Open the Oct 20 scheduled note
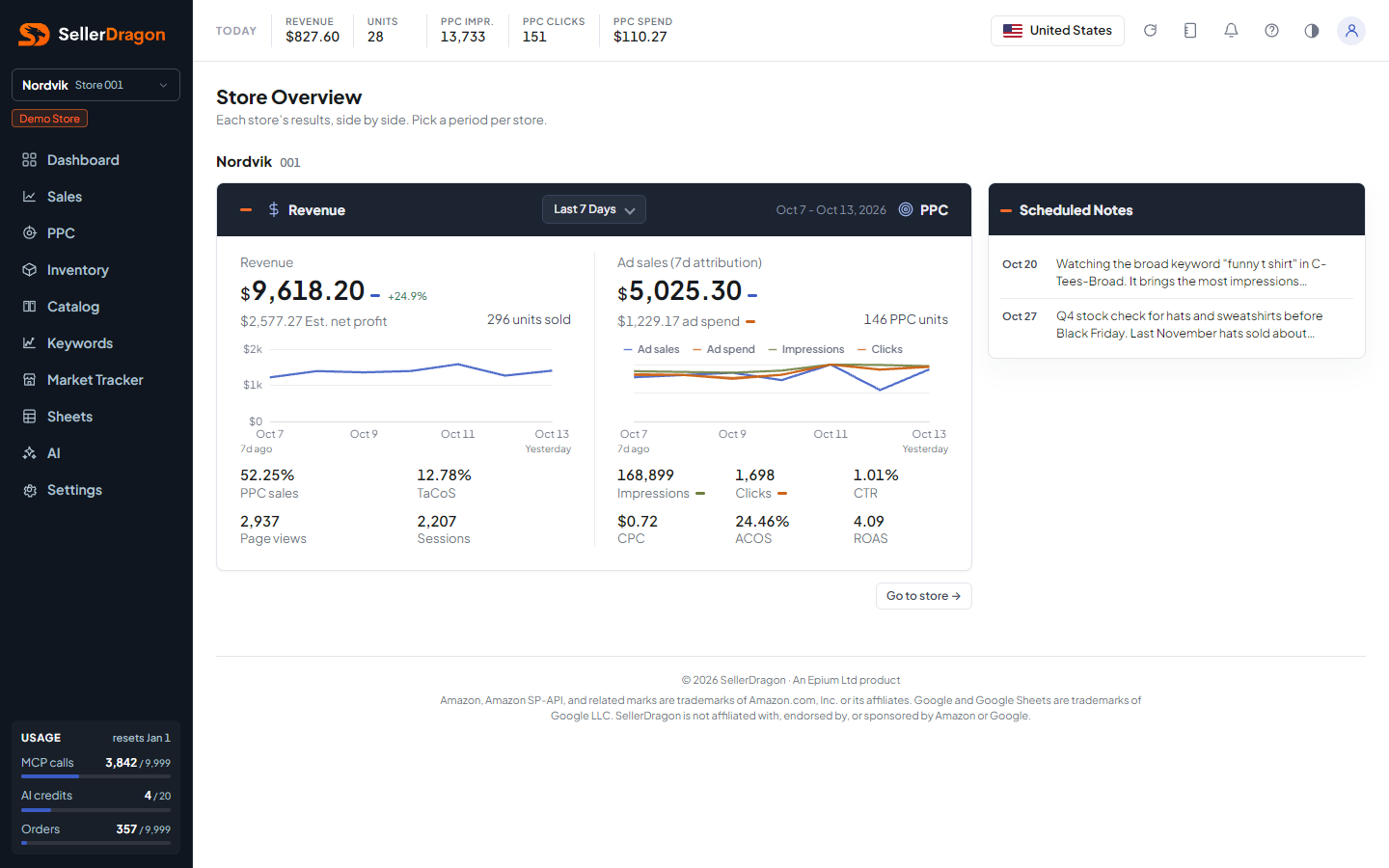This screenshot has height=868, width=1389. (x=1177, y=272)
